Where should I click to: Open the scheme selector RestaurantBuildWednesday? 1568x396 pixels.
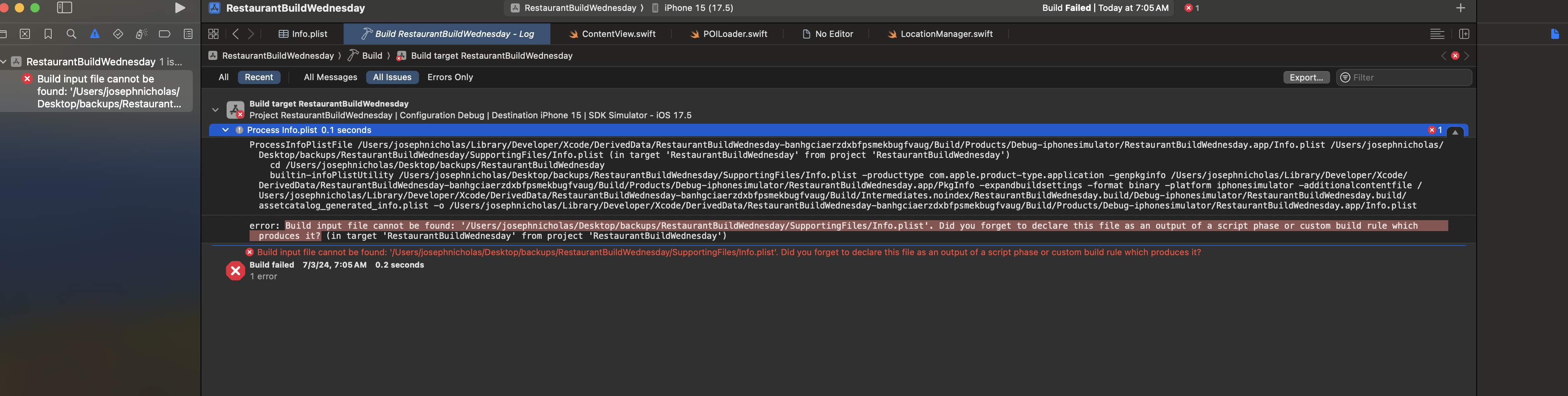tap(573, 8)
